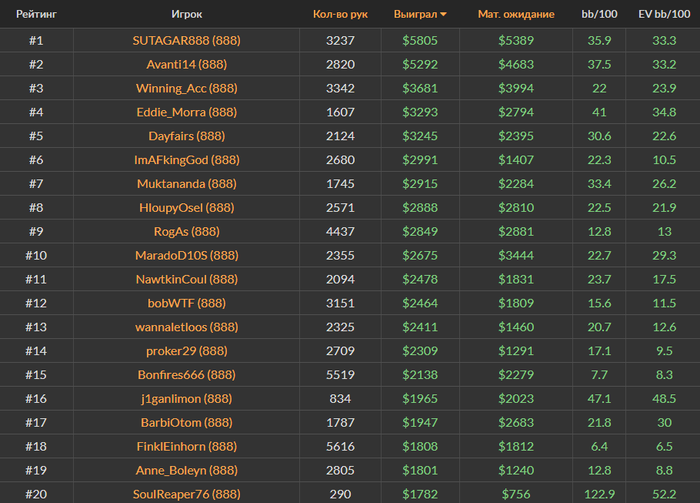This screenshot has width=700, height=503.
Task: Click ImAFkingGod (888) player name
Action: 186,160
